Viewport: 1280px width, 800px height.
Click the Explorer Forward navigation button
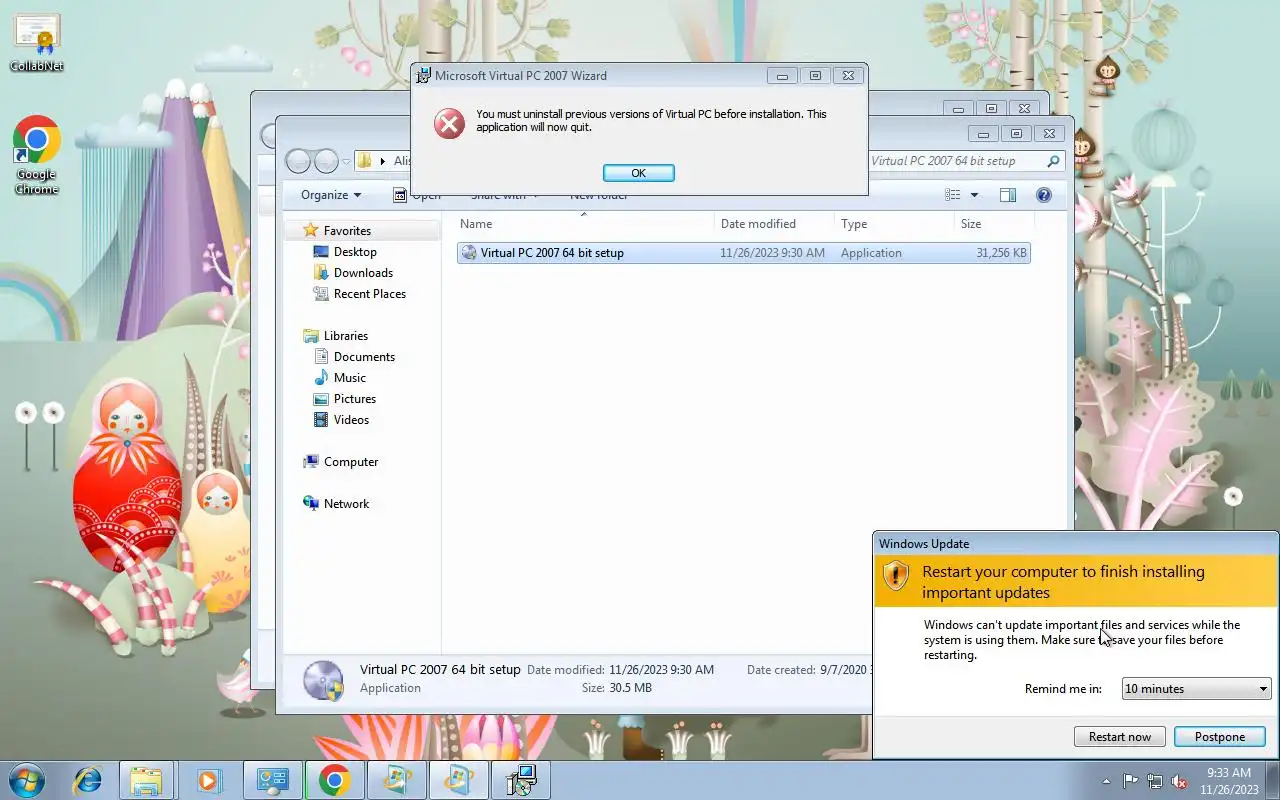pyautogui.click(x=326, y=161)
